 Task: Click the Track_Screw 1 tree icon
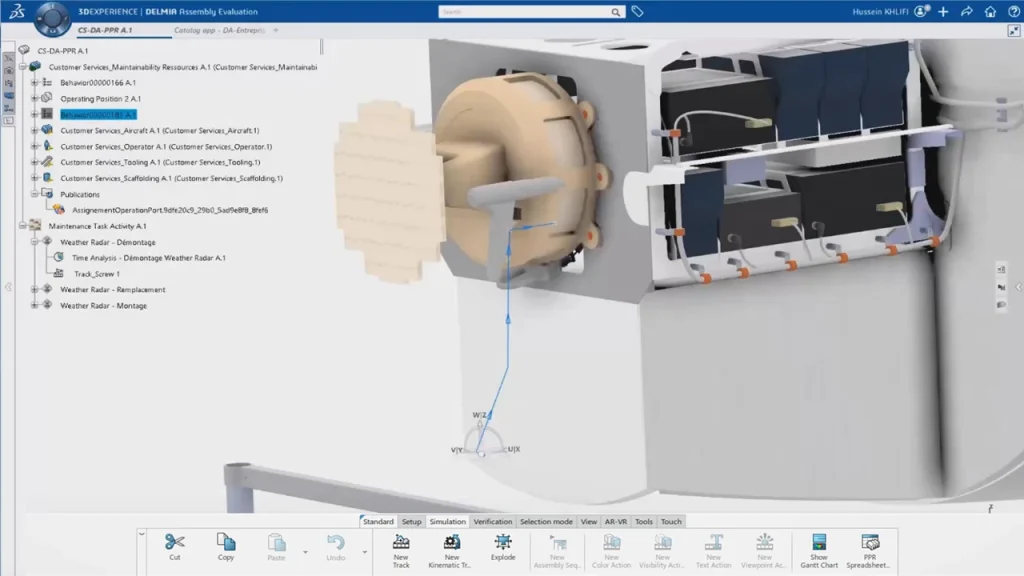tap(59, 274)
